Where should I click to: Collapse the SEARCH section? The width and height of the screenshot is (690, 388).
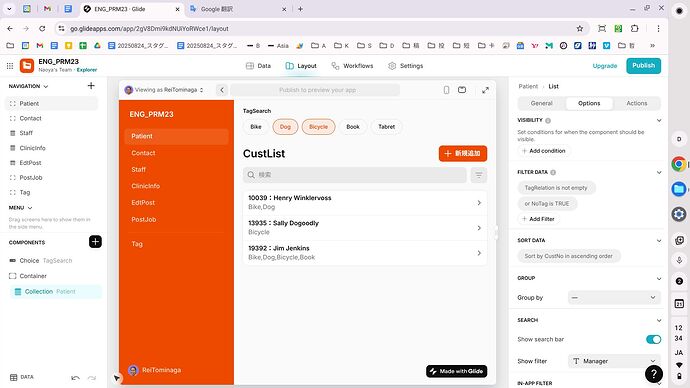tap(659, 320)
